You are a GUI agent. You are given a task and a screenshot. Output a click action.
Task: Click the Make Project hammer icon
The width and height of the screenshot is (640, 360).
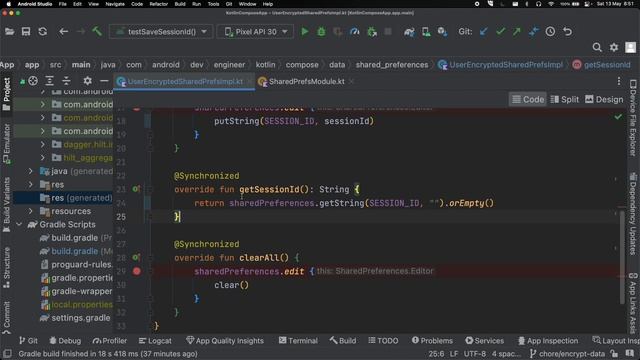[x=97, y=31]
